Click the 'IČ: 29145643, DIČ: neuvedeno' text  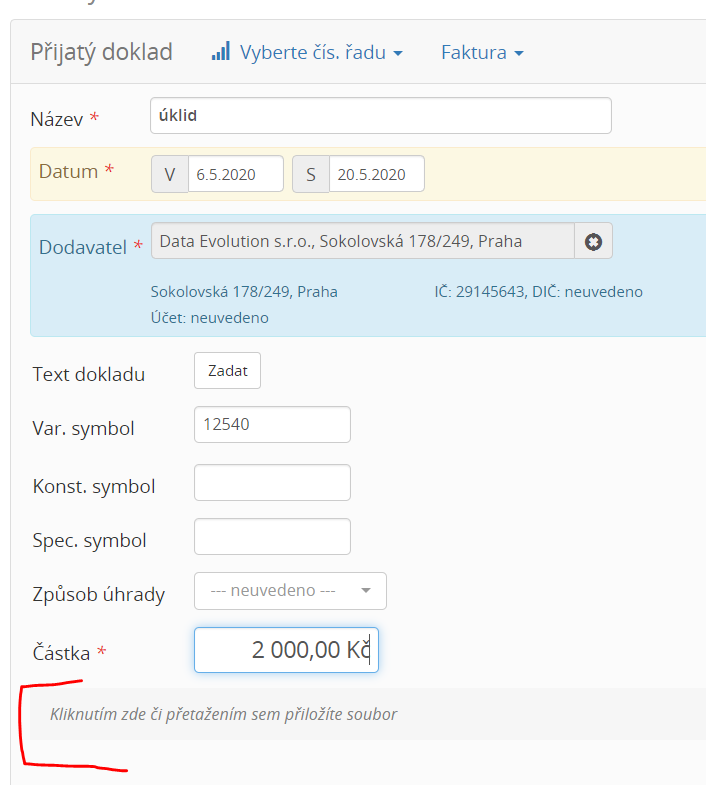538,291
